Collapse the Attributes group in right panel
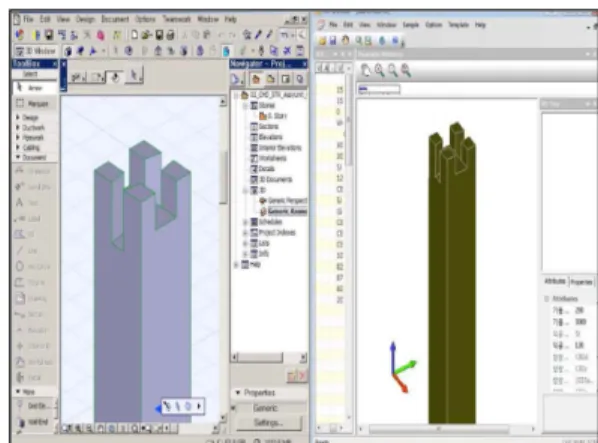This screenshot has width=598, height=443. [x=547, y=299]
